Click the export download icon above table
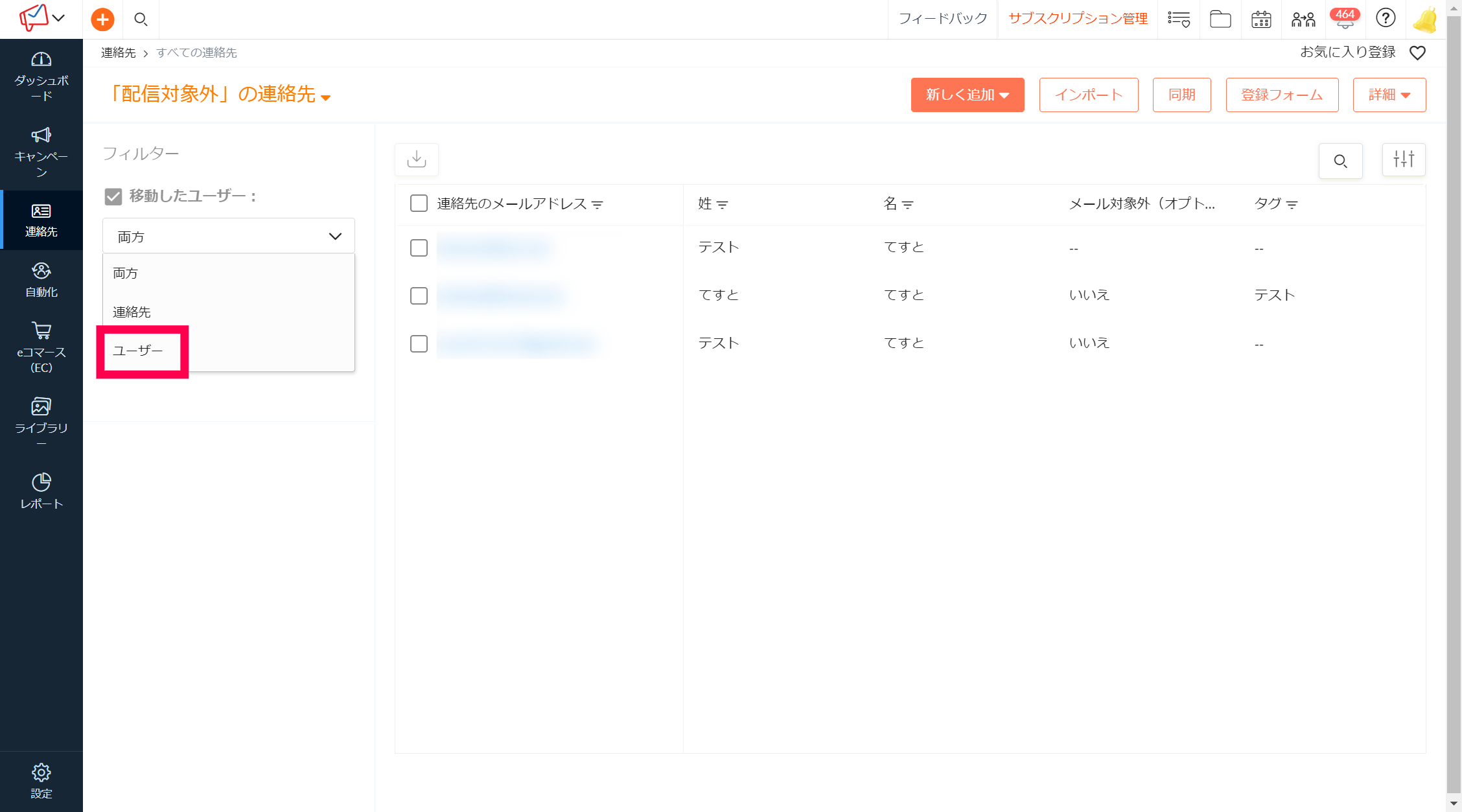 (417, 159)
